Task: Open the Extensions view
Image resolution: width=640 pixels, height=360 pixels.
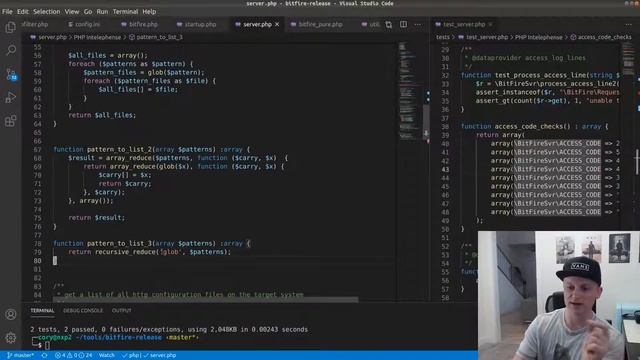Action: [11, 121]
